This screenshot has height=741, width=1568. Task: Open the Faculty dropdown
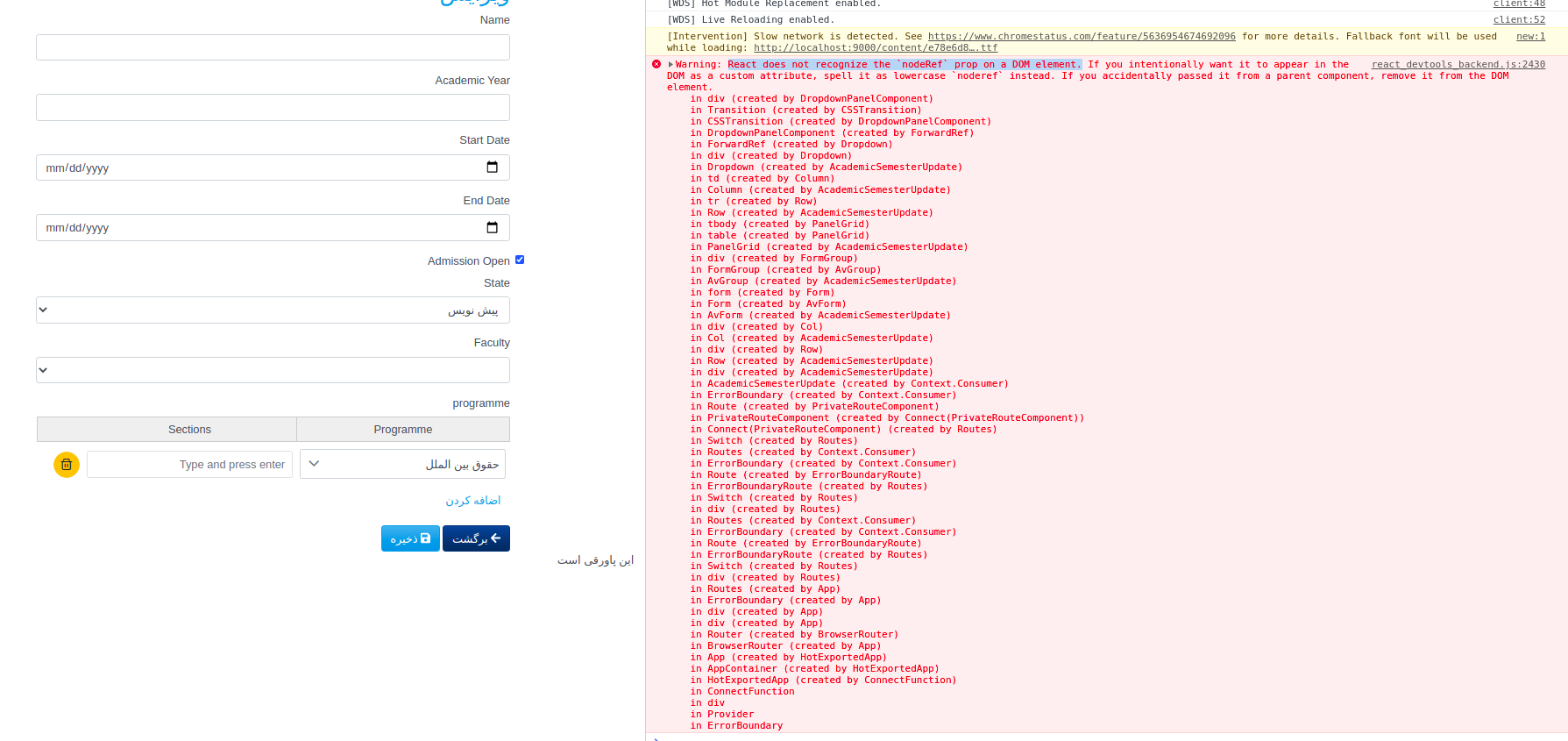[273, 370]
